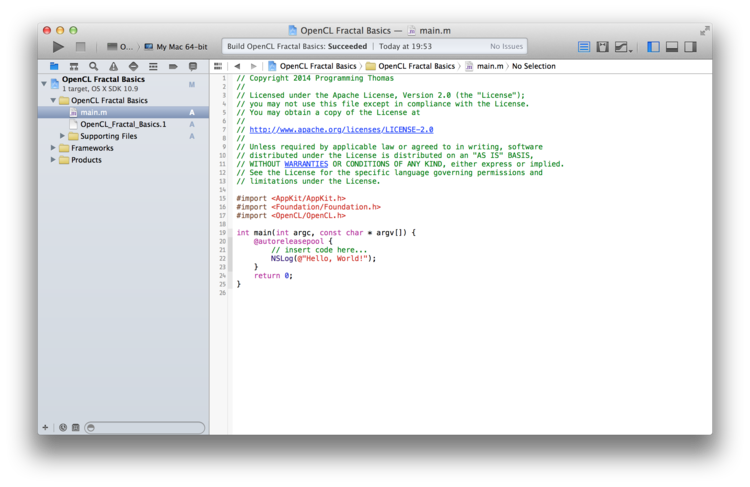Open main.m jump bar segment
The height and width of the screenshot is (487, 750).
pos(485,66)
